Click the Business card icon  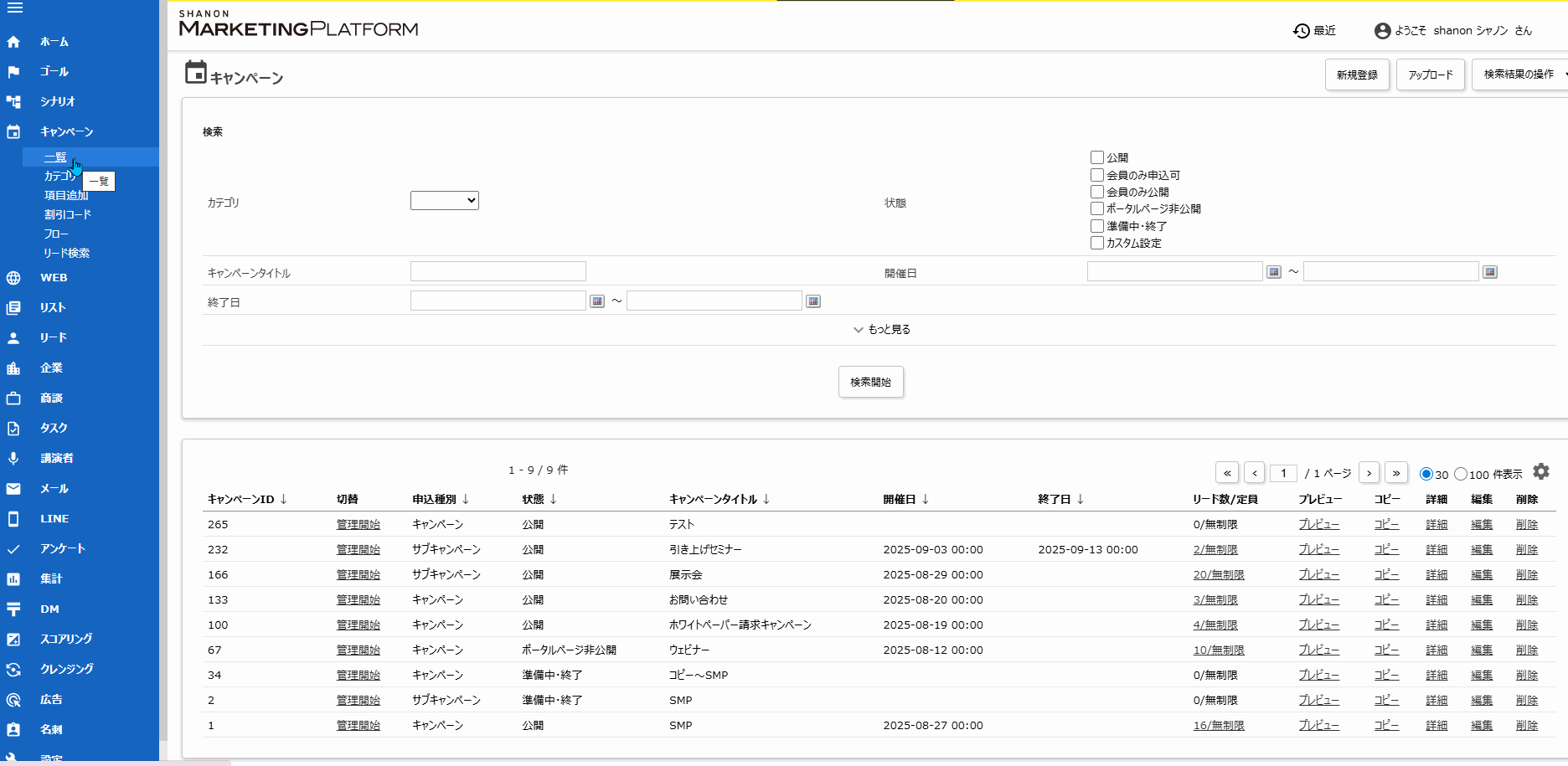13,730
